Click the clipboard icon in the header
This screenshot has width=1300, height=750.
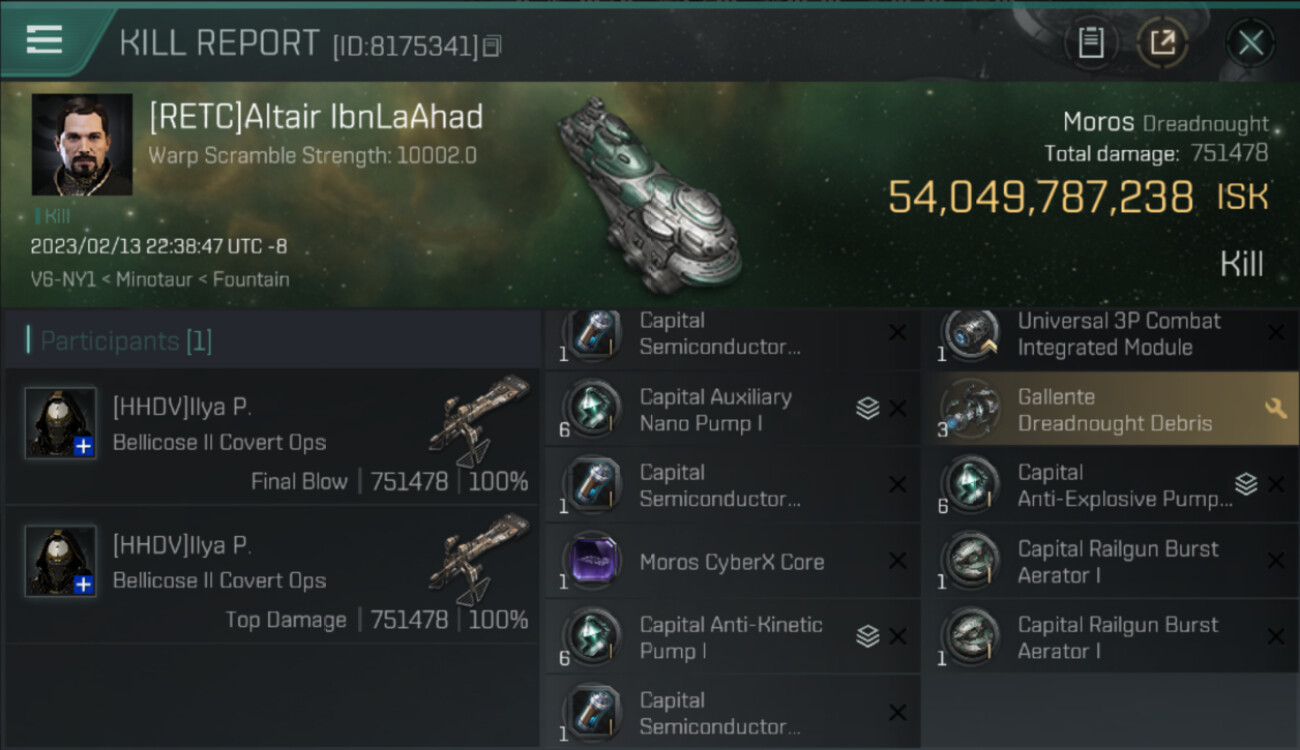click(1090, 43)
